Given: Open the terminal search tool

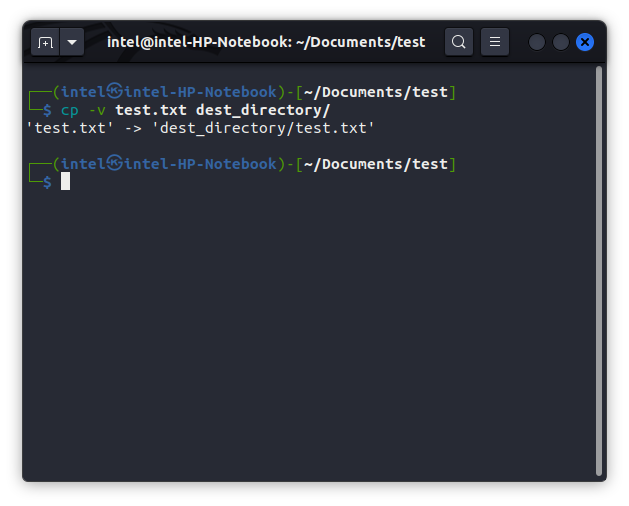Looking at the screenshot, I should tap(458, 42).
